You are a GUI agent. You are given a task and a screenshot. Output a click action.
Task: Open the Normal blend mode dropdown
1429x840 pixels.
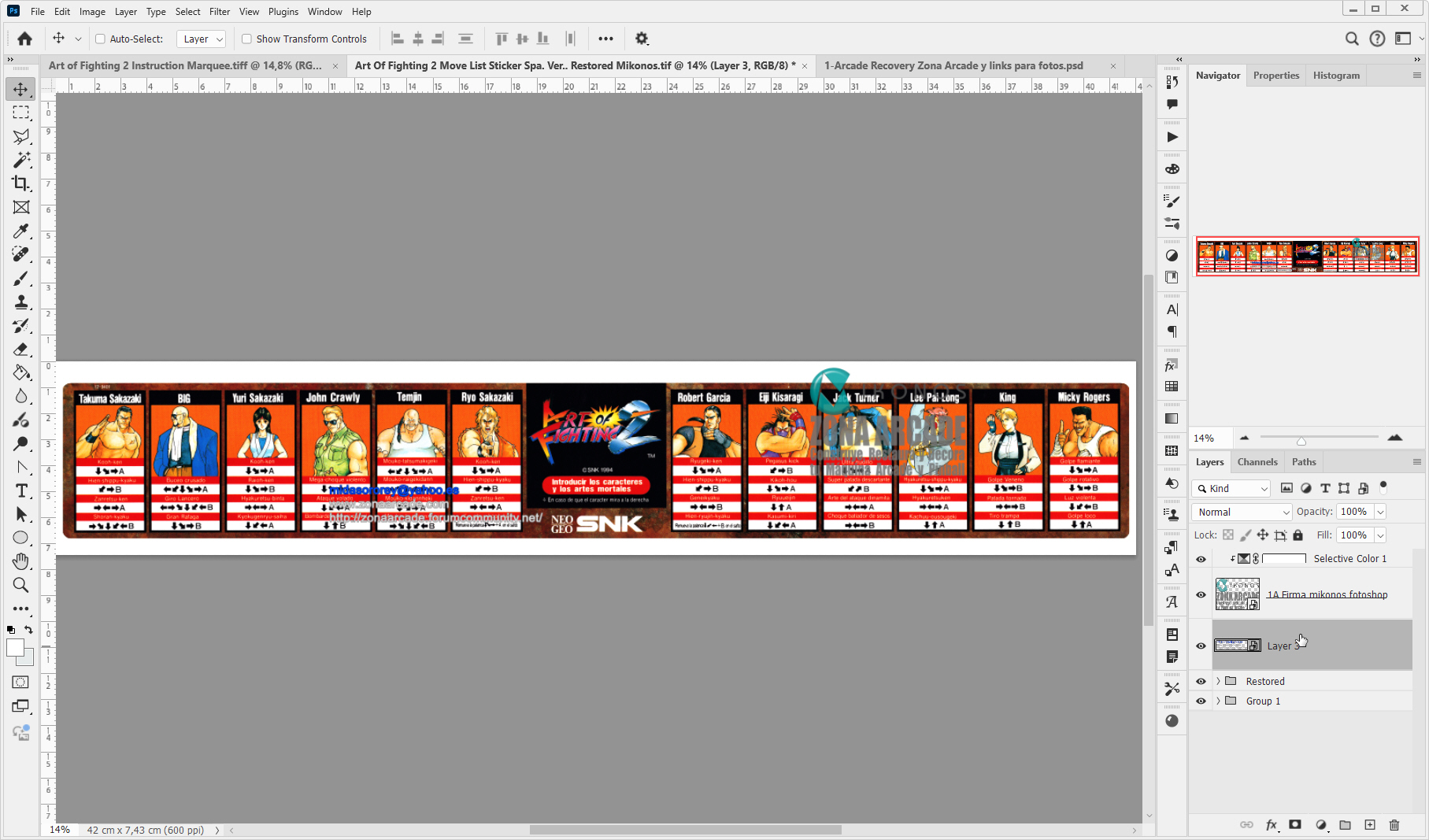pyautogui.click(x=1242, y=512)
